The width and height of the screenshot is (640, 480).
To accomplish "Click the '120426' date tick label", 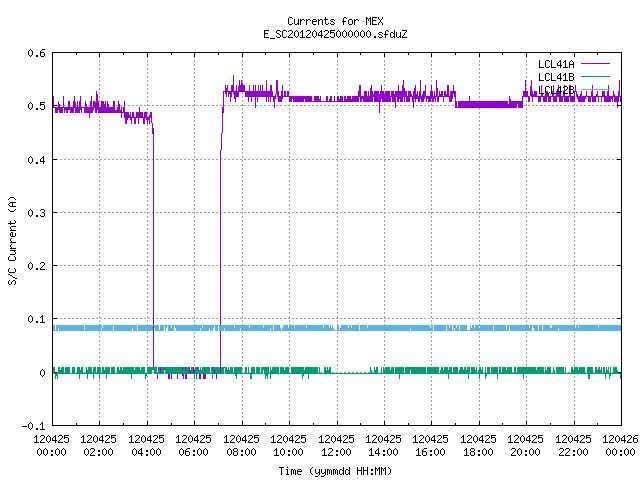I will coord(620,439).
